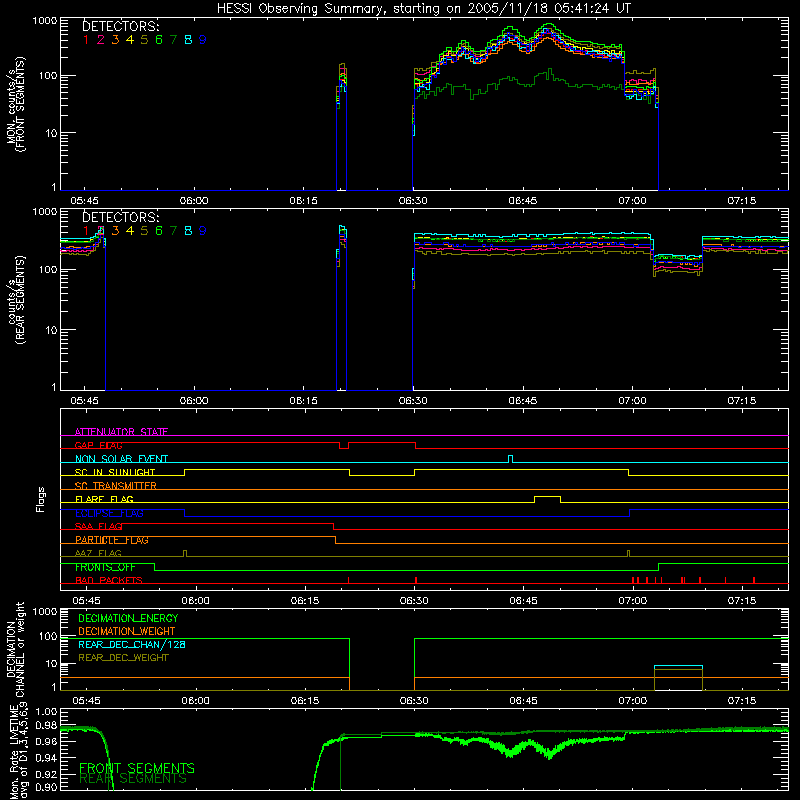This screenshot has width=800, height=800.
Task: Click the REAR SEGMENTS legend in the livetime plot
Action: [x=133, y=779]
